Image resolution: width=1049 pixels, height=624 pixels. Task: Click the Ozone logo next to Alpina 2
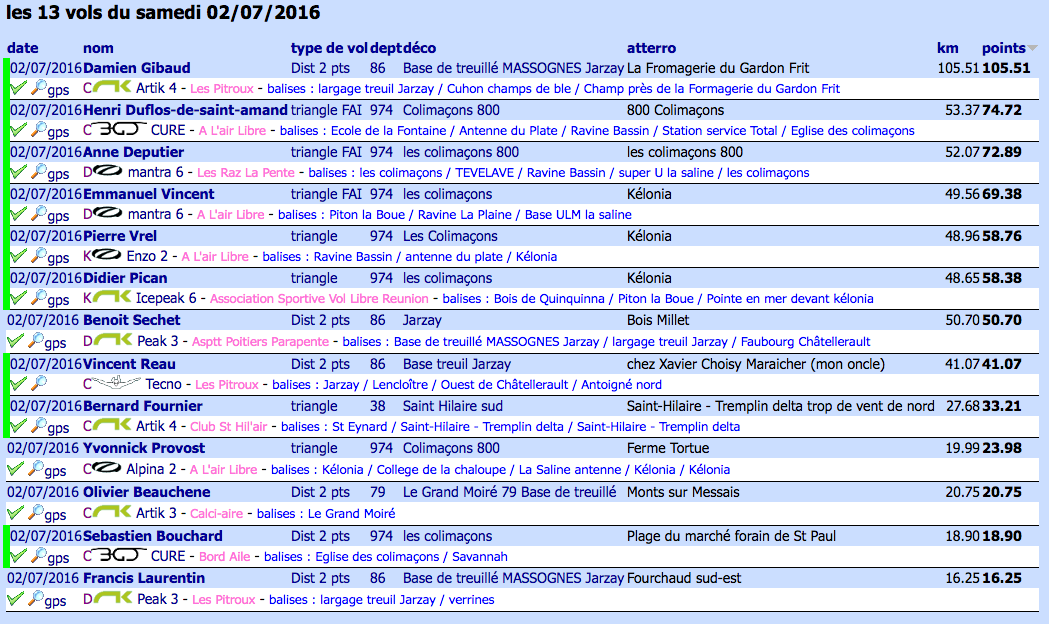107,468
